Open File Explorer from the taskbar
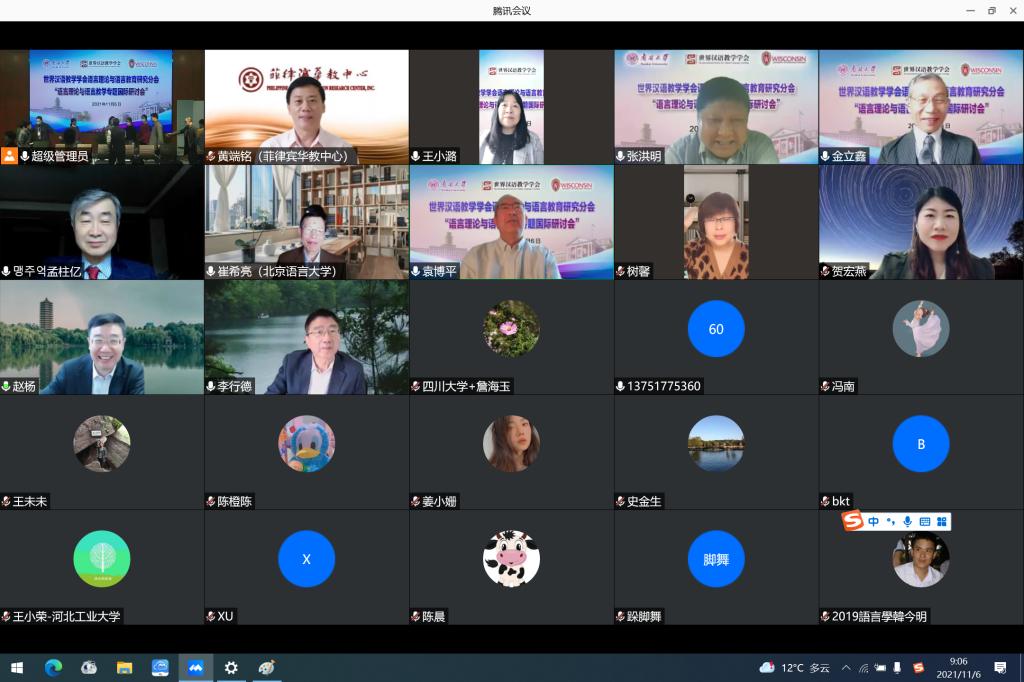The height and width of the screenshot is (682, 1024). (x=124, y=667)
